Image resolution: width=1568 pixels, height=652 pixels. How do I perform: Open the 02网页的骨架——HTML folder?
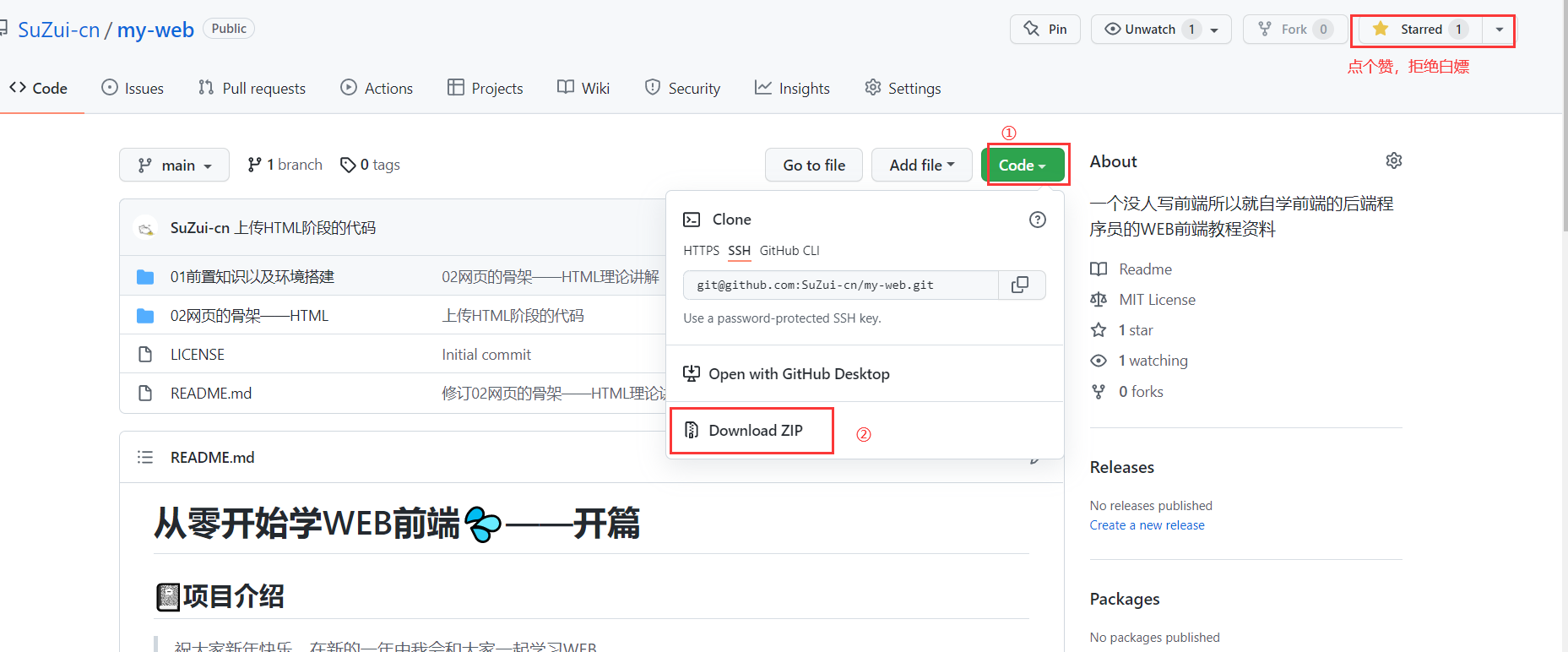point(250,316)
